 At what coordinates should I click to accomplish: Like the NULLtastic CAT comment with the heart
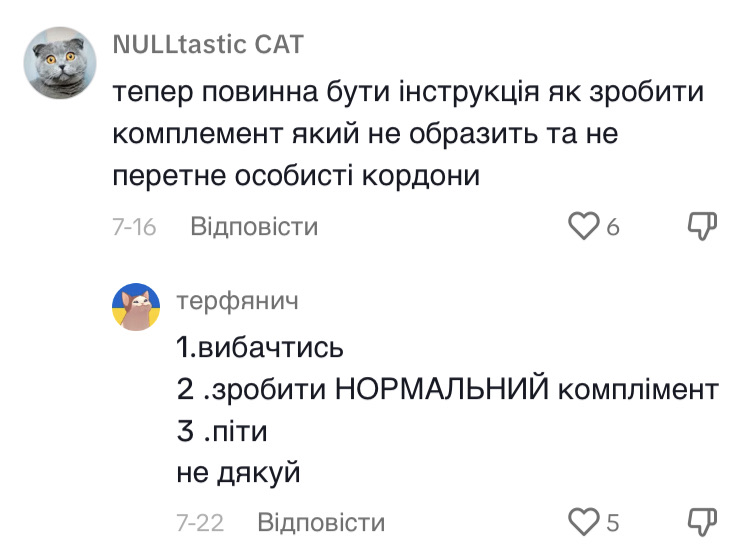click(583, 227)
